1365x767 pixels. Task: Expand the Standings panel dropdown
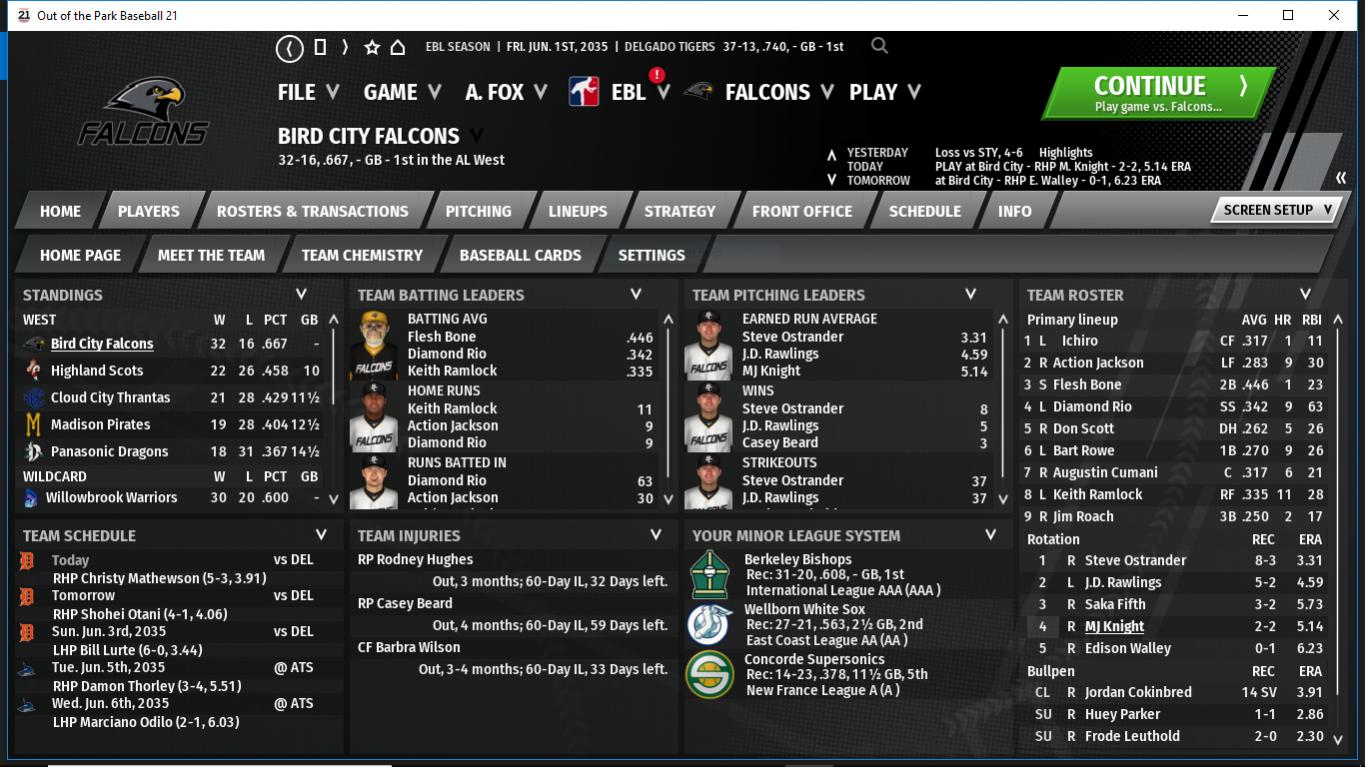pos(301,295)
